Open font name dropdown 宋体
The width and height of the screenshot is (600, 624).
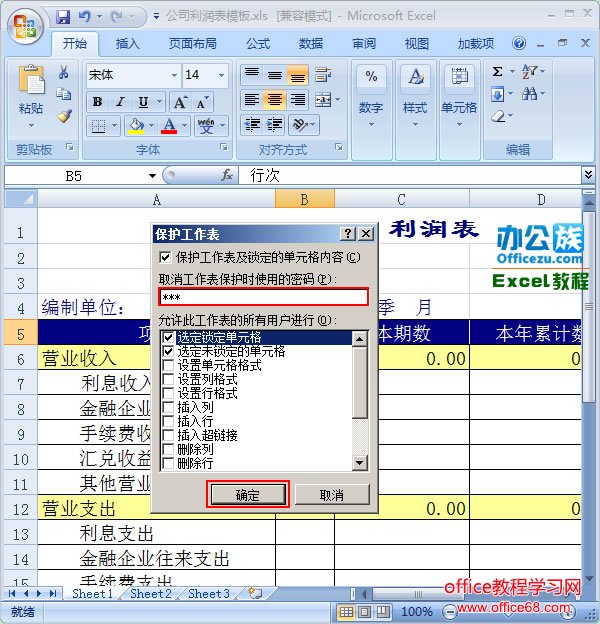174,75
